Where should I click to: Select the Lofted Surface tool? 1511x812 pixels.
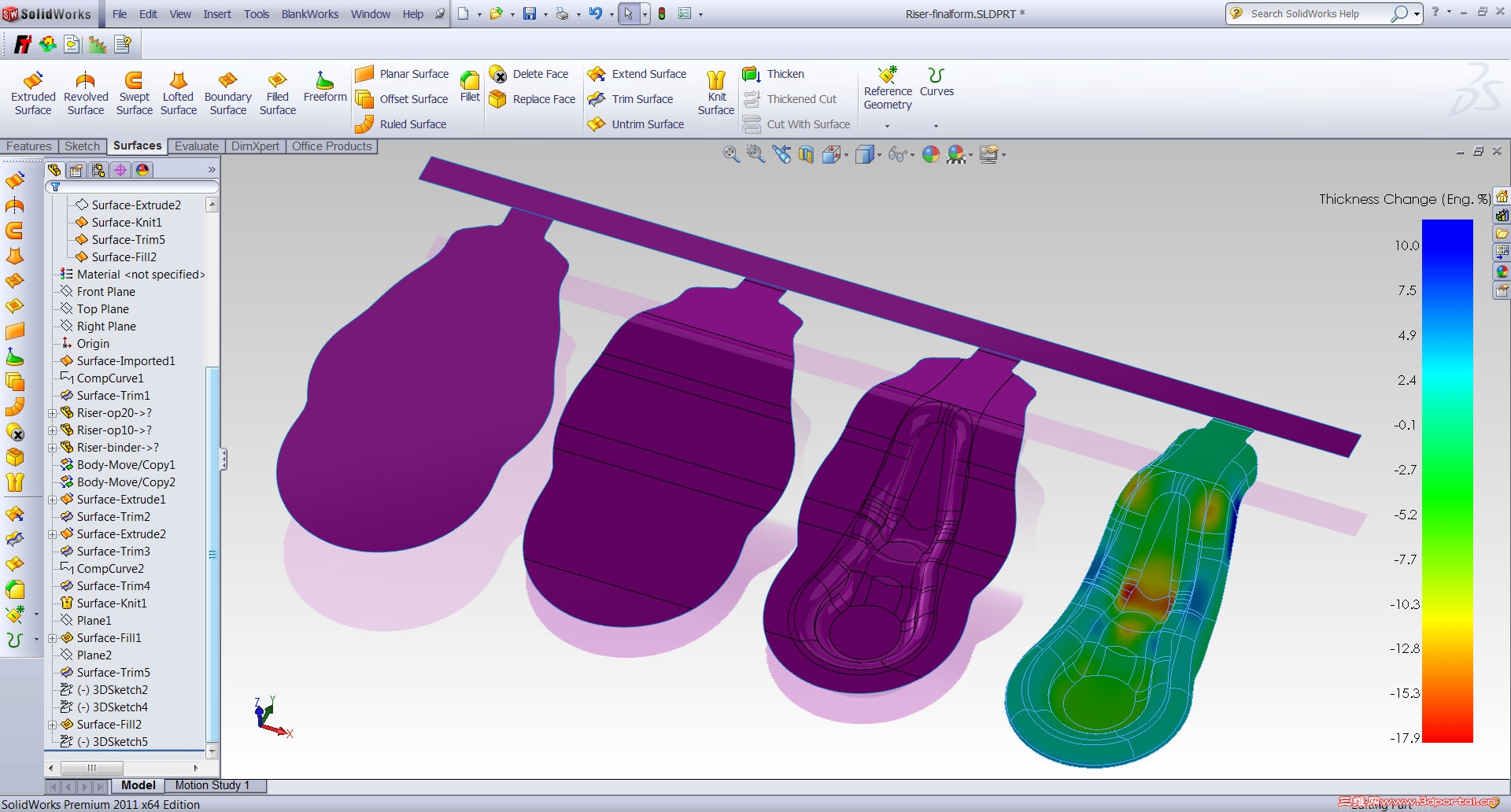coord(179,93)
